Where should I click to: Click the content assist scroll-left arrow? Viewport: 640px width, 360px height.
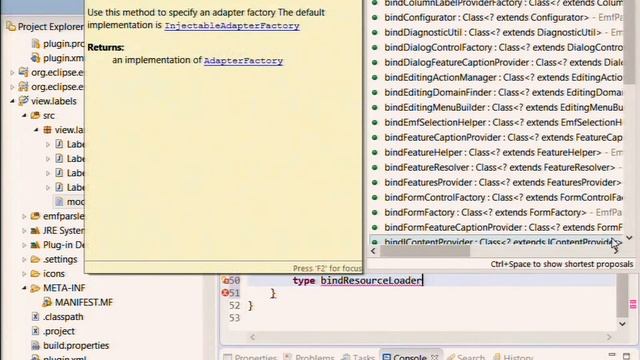point(373,251)
